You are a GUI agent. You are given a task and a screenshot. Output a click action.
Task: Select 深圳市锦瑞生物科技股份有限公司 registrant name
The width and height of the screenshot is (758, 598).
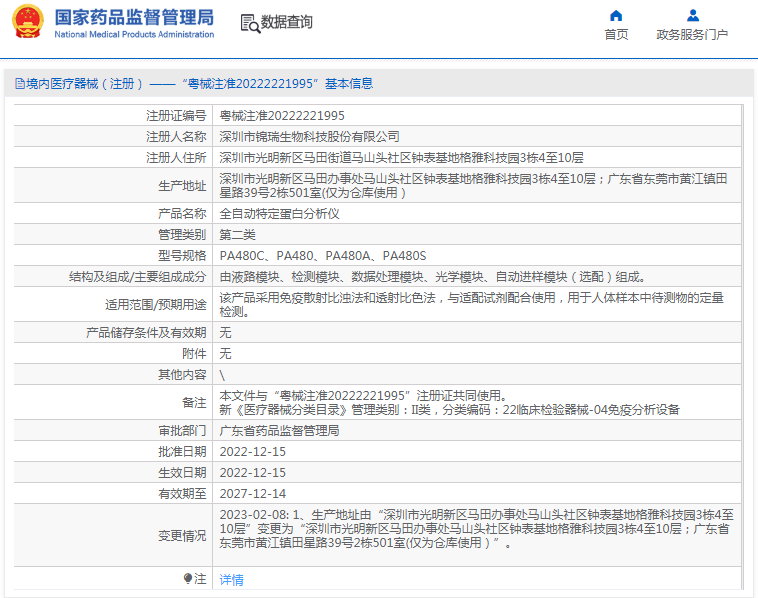[309, 137]
